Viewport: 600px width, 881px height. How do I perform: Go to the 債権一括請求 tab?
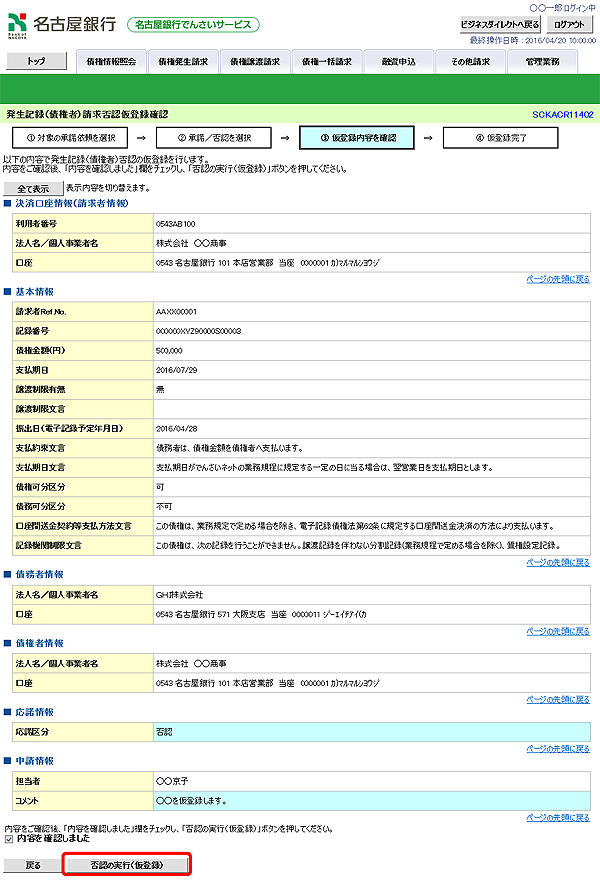tap(327, 62)
